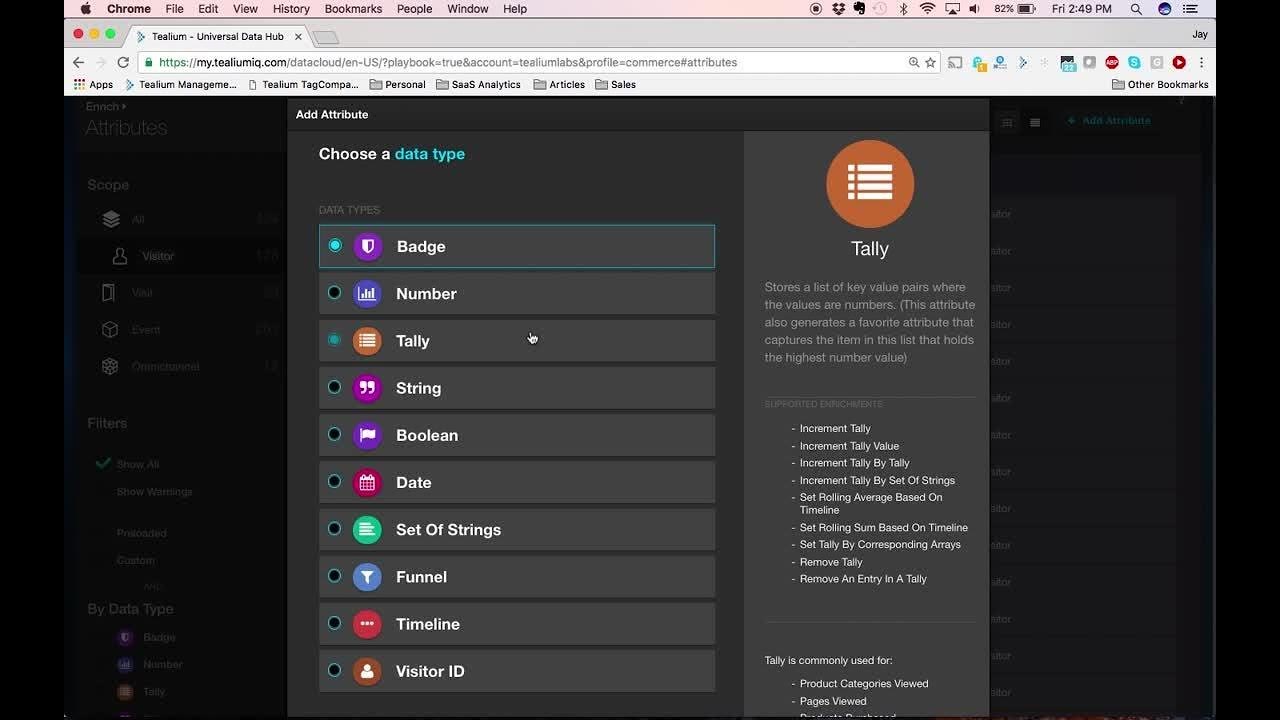Open the Apple menu
This screenshot has height=720, width=1280.
(x=86, y=9)
